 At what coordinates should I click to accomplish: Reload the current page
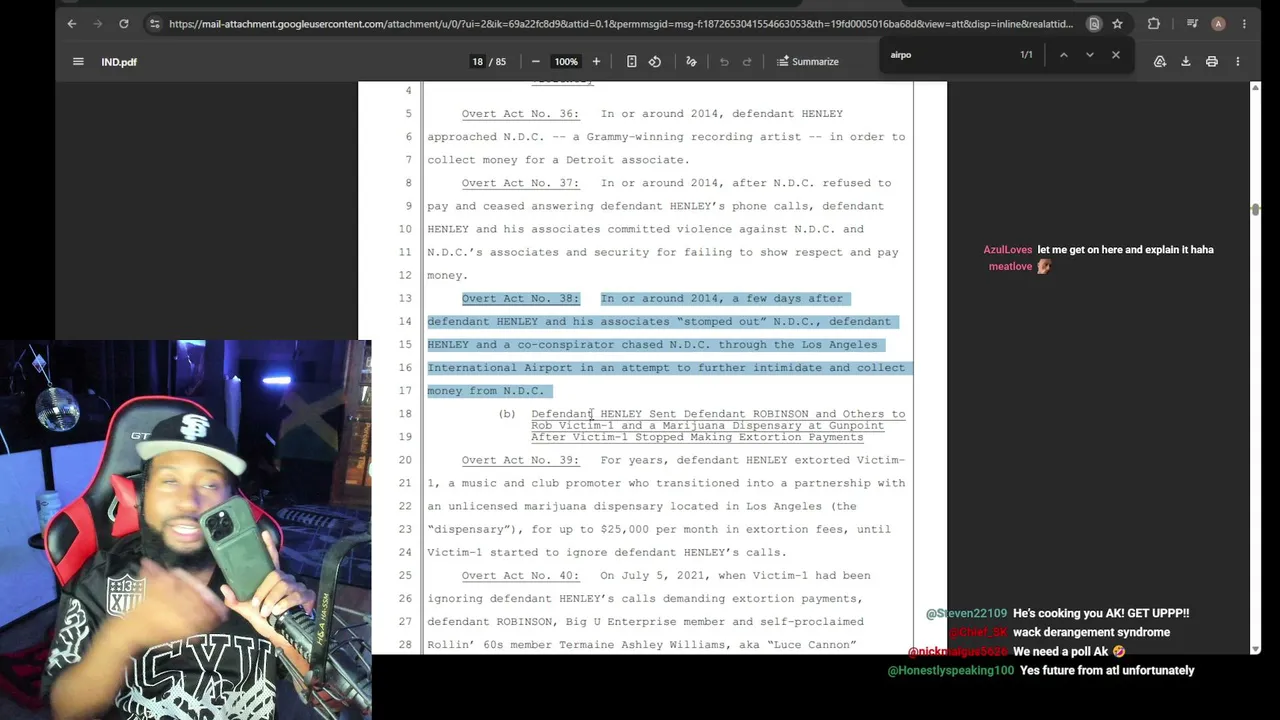point(124,24)
